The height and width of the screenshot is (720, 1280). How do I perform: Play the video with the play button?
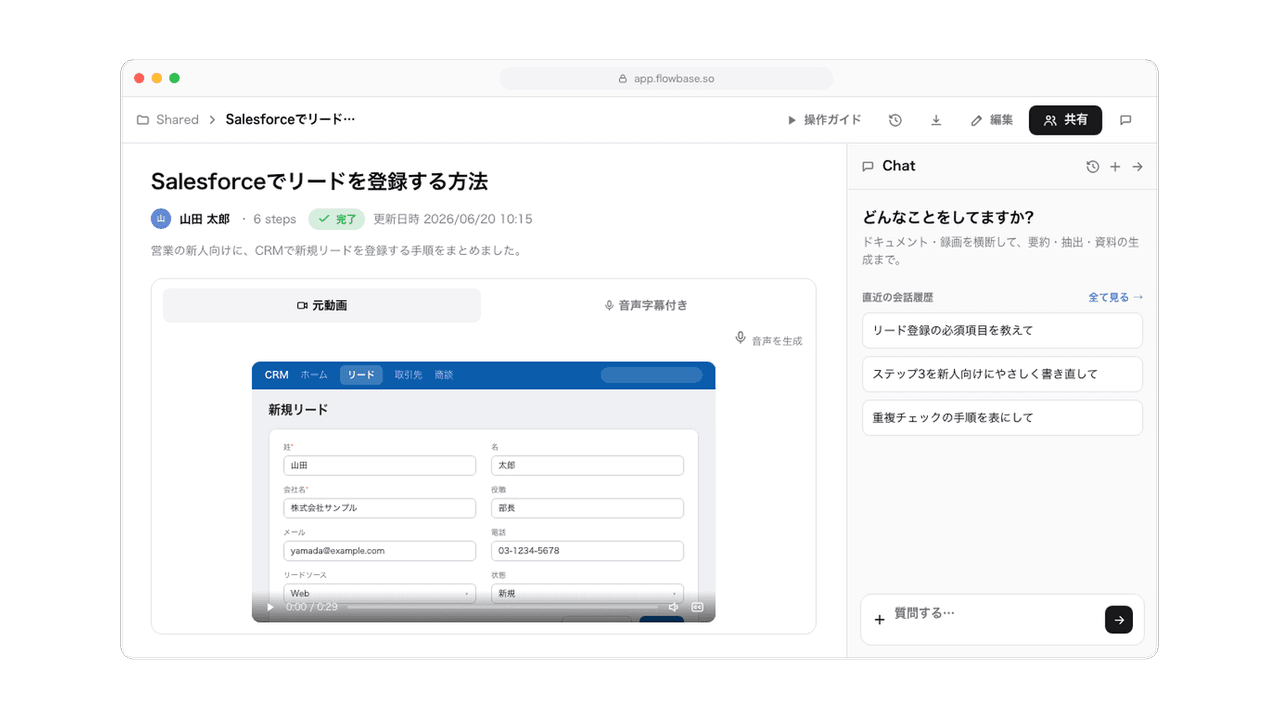pyautogui.click(x=270, y=607)
